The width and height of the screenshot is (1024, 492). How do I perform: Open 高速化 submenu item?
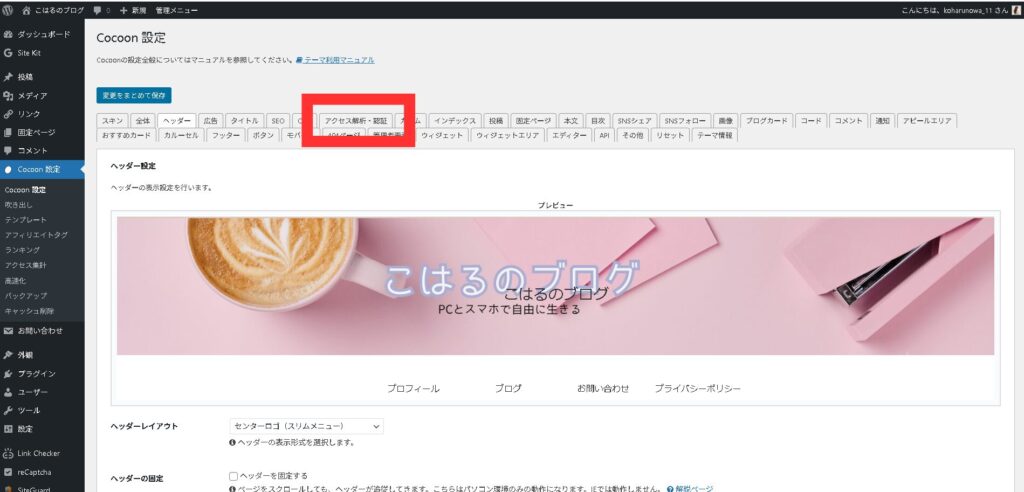[x=15, y=280]
